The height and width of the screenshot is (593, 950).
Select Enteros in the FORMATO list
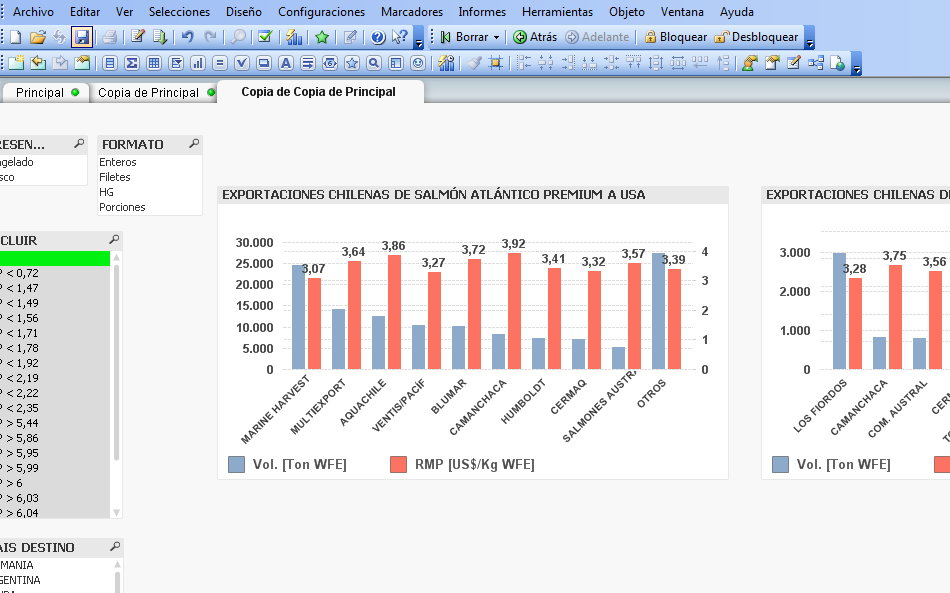(118, 162)
